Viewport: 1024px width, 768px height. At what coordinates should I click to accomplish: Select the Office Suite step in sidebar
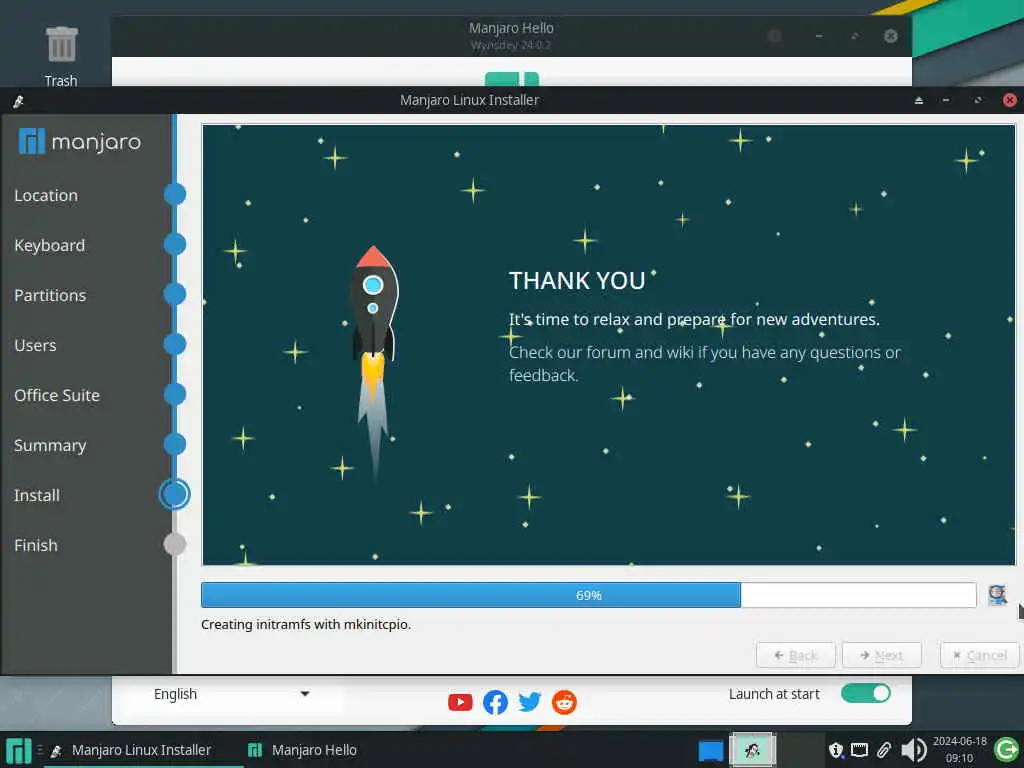click(57, 395)
